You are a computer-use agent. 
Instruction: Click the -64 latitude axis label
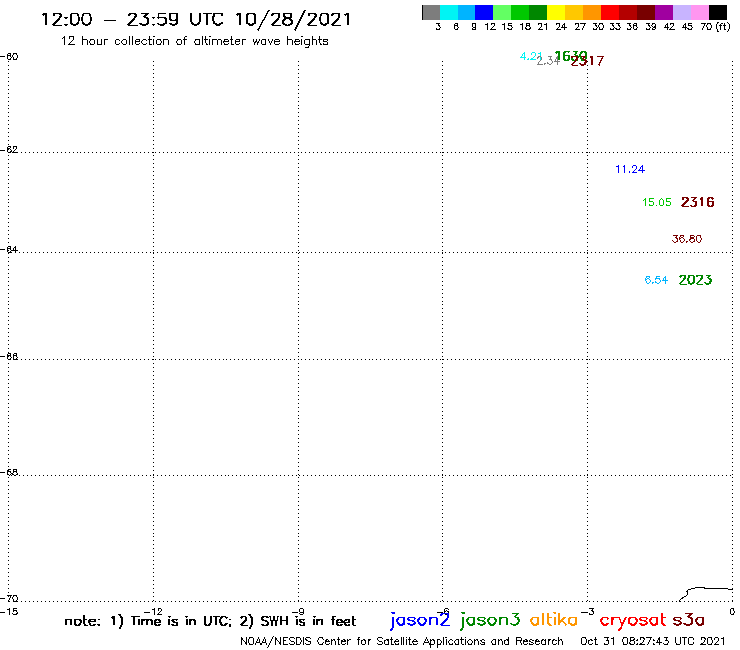tap(9, 249)
